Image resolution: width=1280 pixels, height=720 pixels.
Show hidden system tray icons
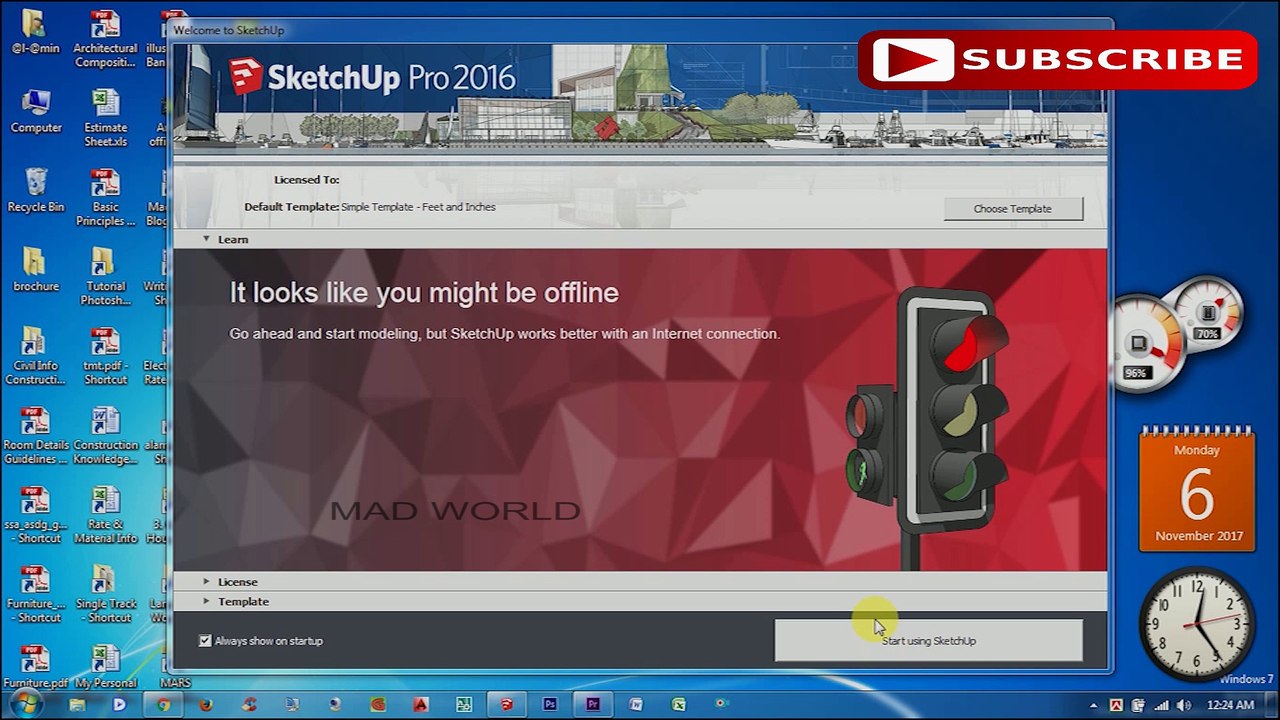pyautogui.click(x=1093, y=705)
